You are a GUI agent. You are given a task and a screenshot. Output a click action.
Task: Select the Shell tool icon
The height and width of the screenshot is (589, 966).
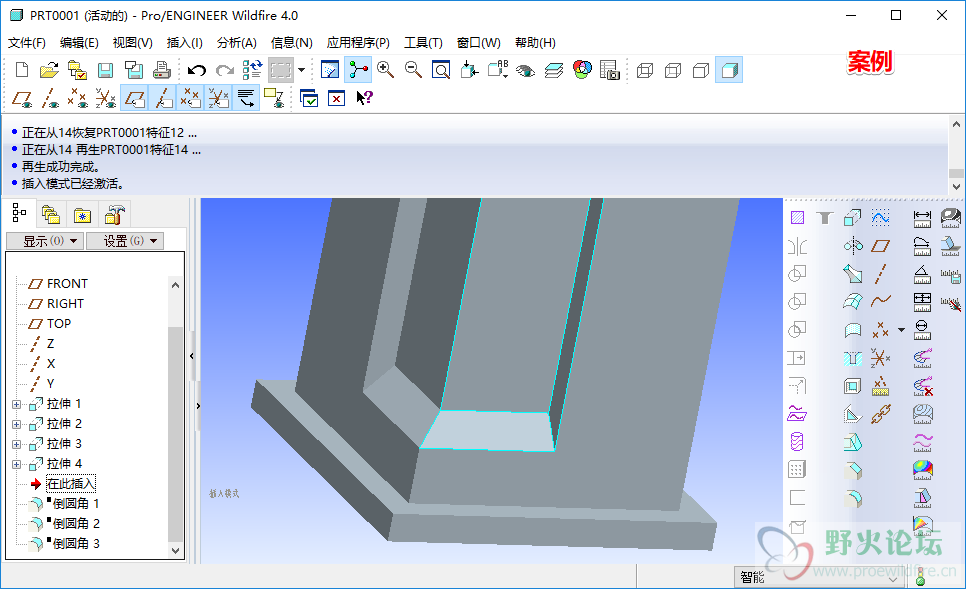[853, 386]
